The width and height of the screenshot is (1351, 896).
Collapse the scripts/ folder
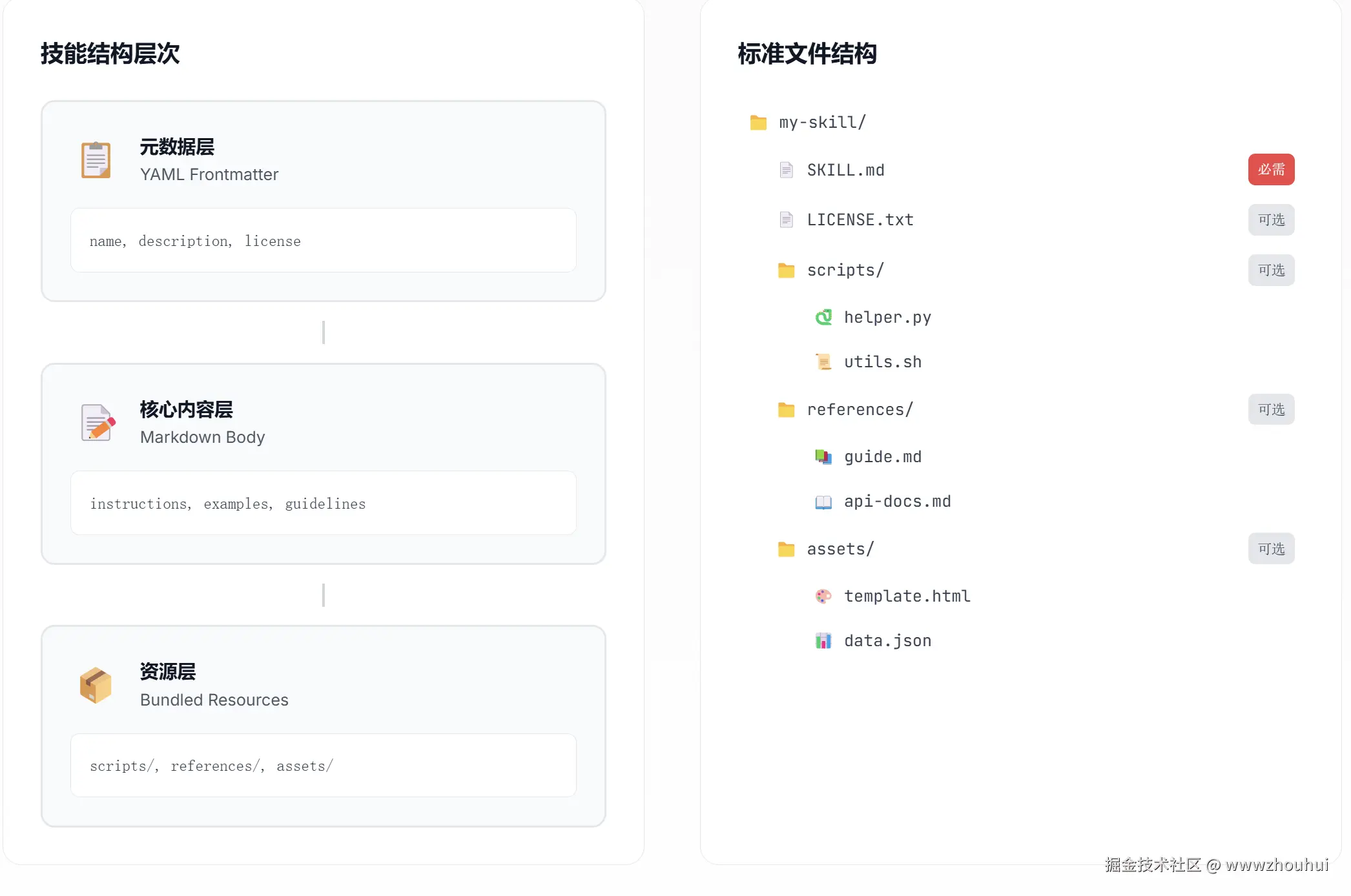point(845,270)
